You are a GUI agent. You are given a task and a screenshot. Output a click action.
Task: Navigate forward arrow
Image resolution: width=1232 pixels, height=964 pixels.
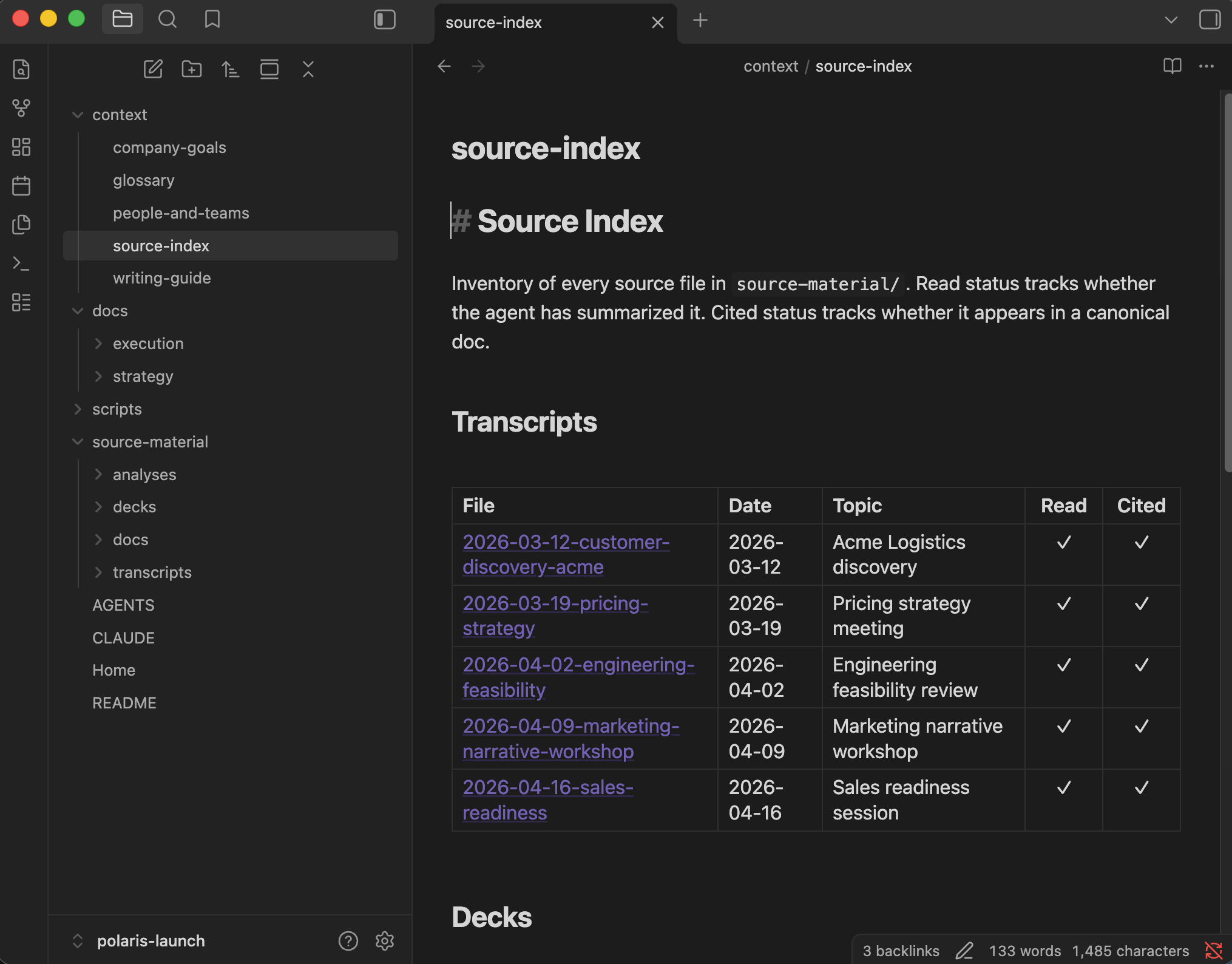coord(478,66)
